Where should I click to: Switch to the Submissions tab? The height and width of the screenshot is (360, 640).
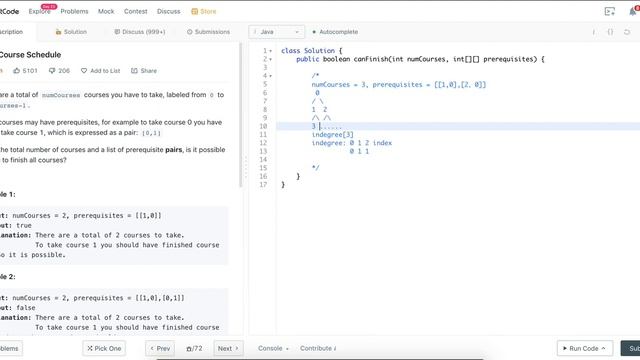pos(208,32)
